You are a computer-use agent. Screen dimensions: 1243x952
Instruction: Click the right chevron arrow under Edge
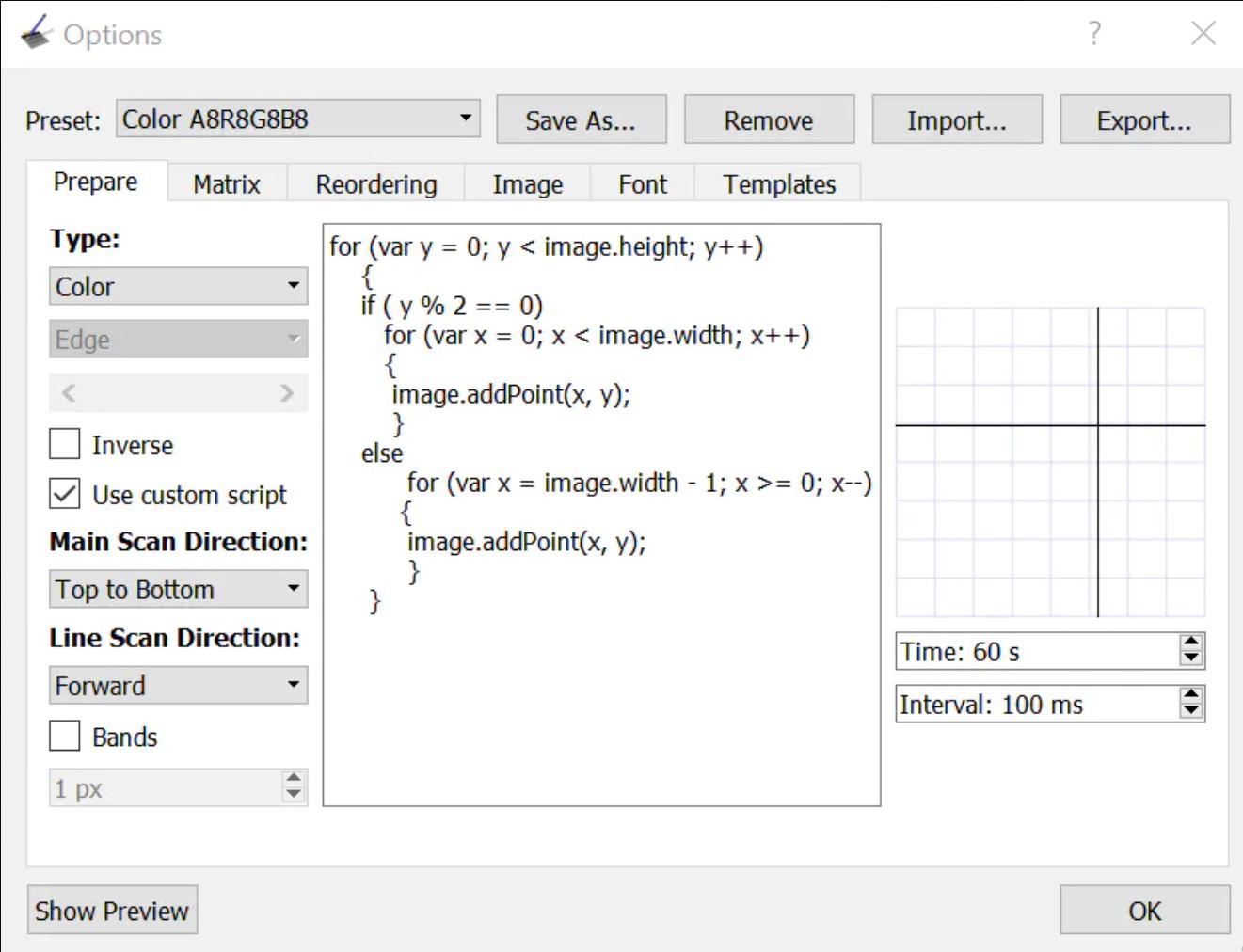click(289, 392)
